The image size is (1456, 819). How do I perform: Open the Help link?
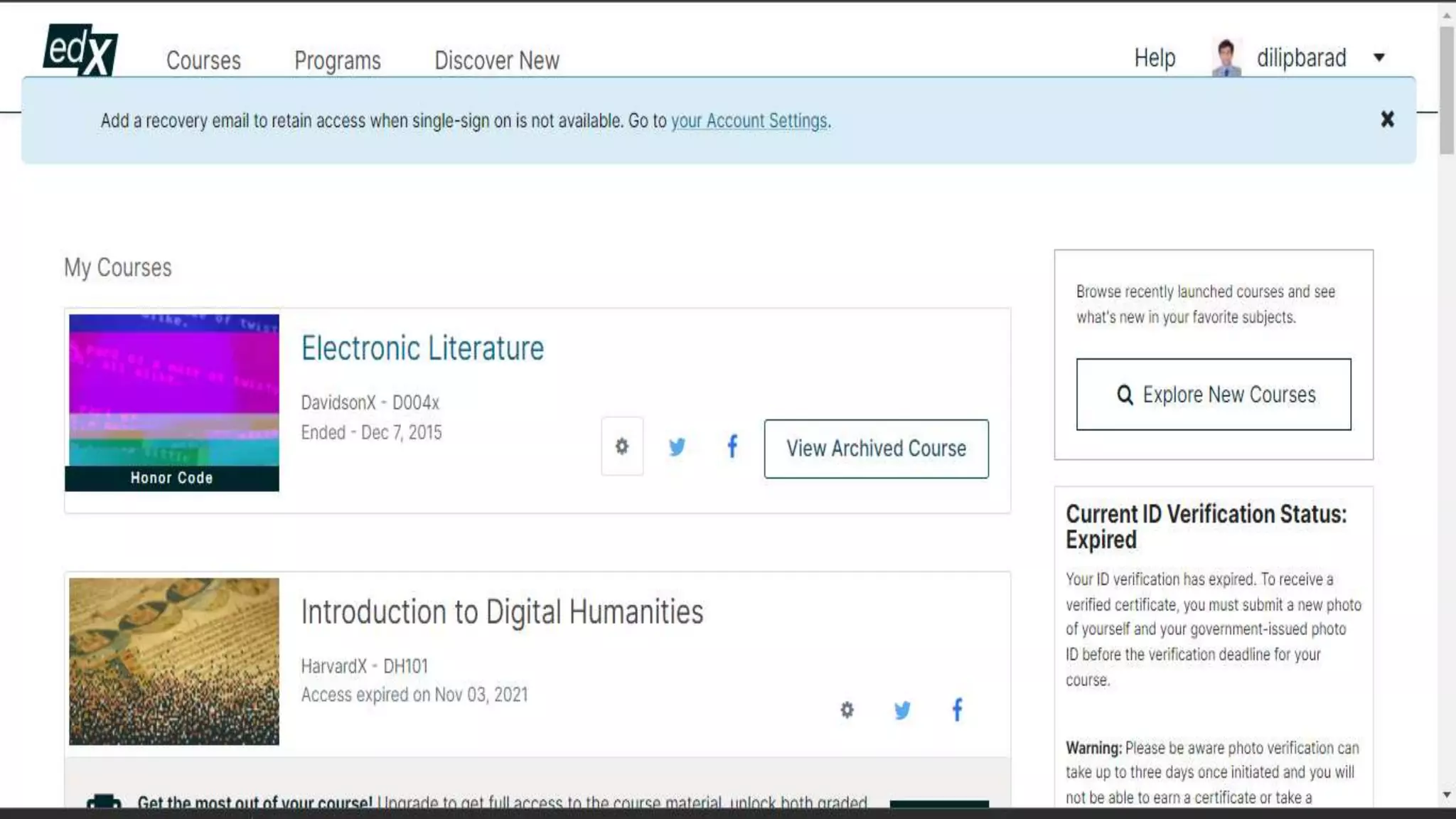1155,58
